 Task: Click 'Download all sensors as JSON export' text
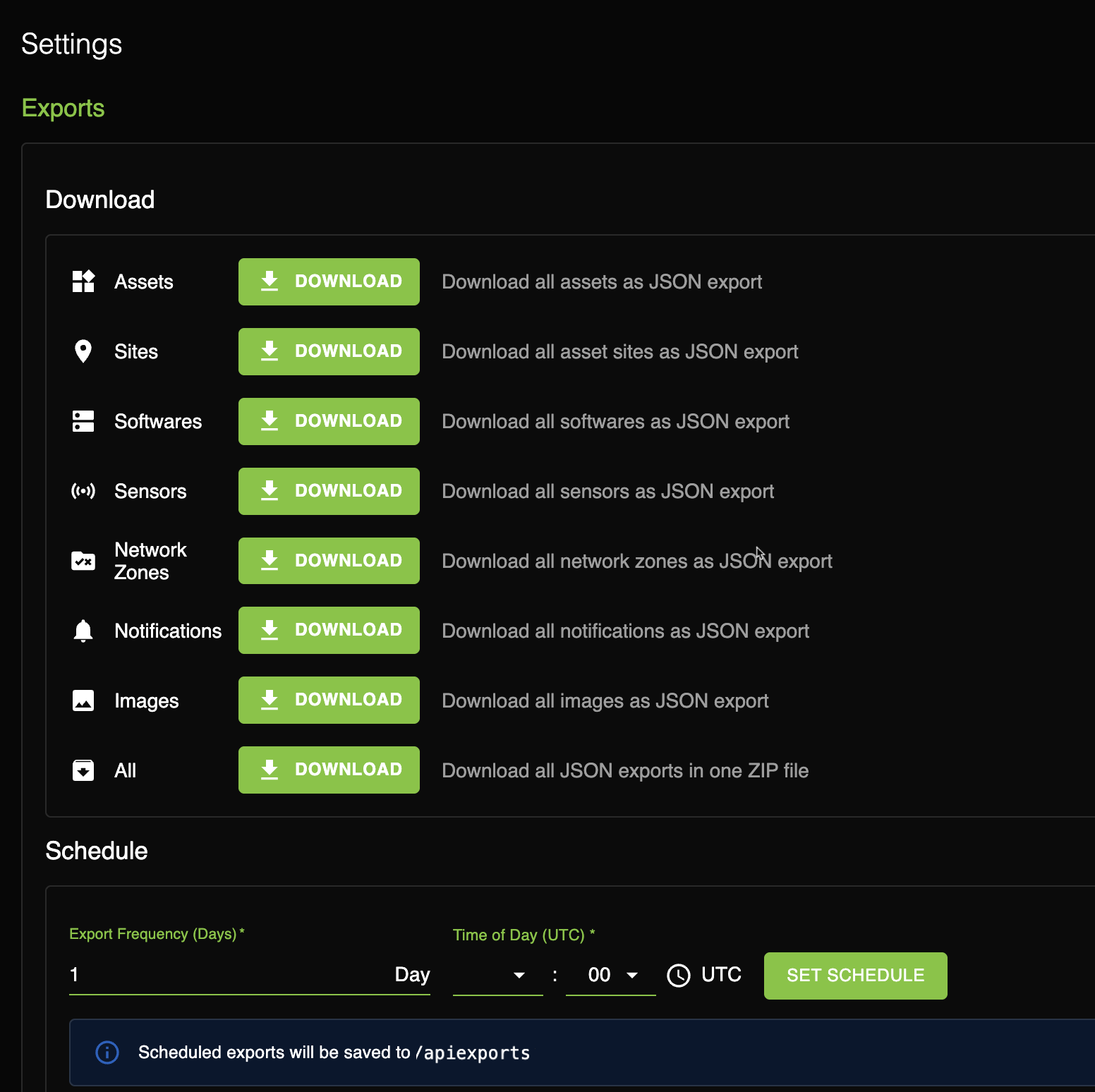[608, 492]
